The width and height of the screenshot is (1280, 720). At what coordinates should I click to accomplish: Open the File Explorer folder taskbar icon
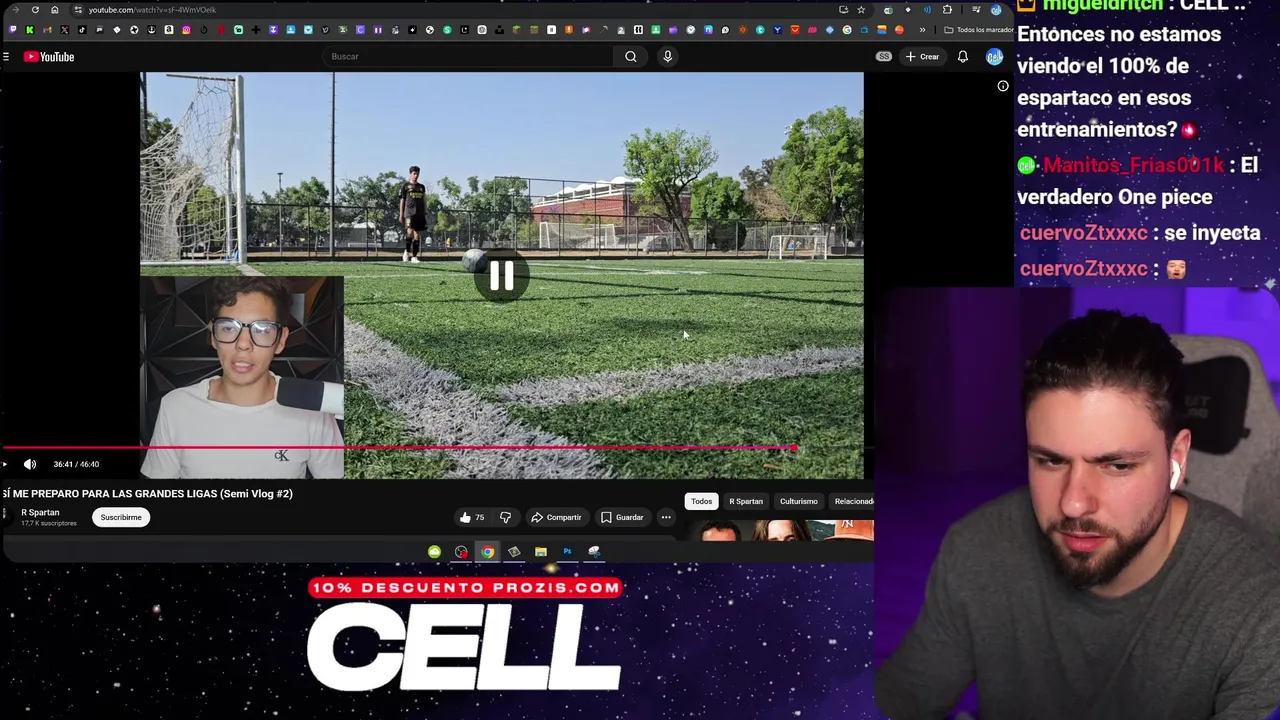click(540, 552)
